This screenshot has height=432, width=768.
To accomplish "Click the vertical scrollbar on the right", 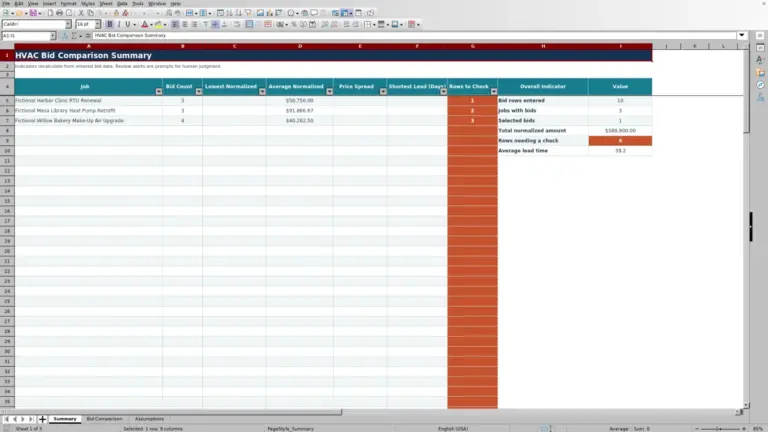I will pos(746,225).
